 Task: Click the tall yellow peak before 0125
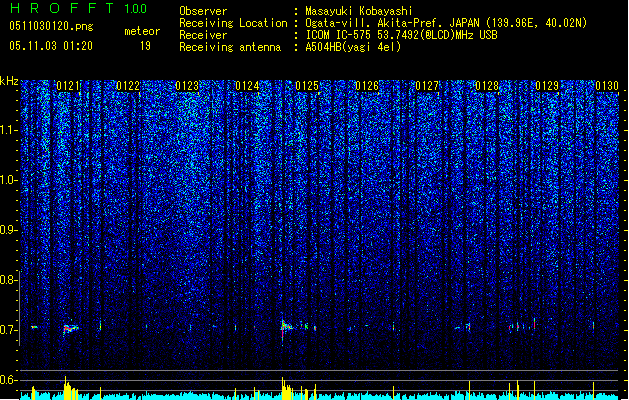pos(283,388)
